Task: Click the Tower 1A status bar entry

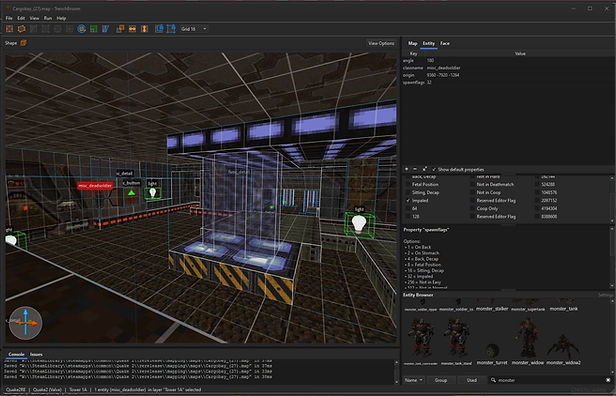Action: click(79, 390)
